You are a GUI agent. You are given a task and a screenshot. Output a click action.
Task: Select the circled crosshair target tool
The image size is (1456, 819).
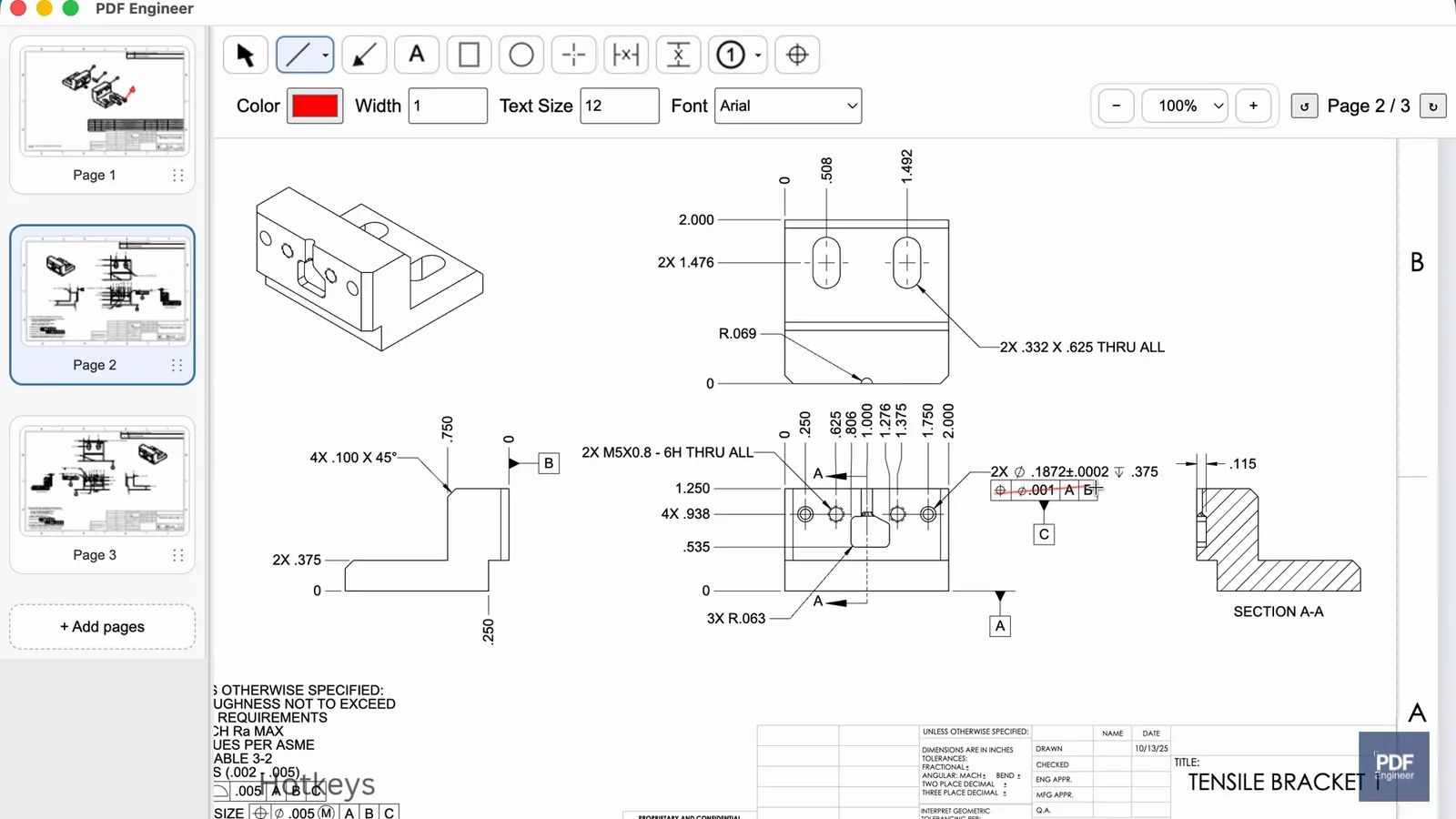(797, 56)
